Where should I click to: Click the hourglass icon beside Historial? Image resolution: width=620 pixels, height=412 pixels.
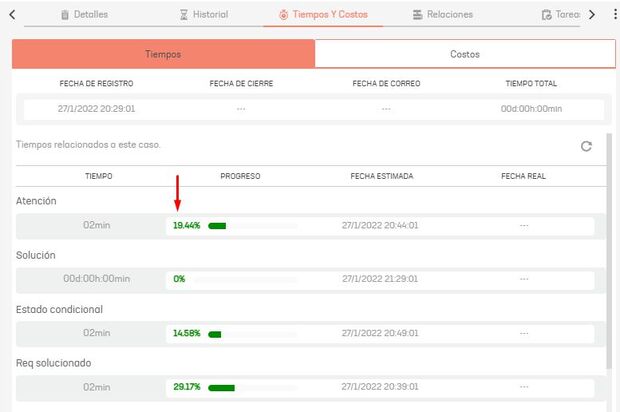coord(184,15)
